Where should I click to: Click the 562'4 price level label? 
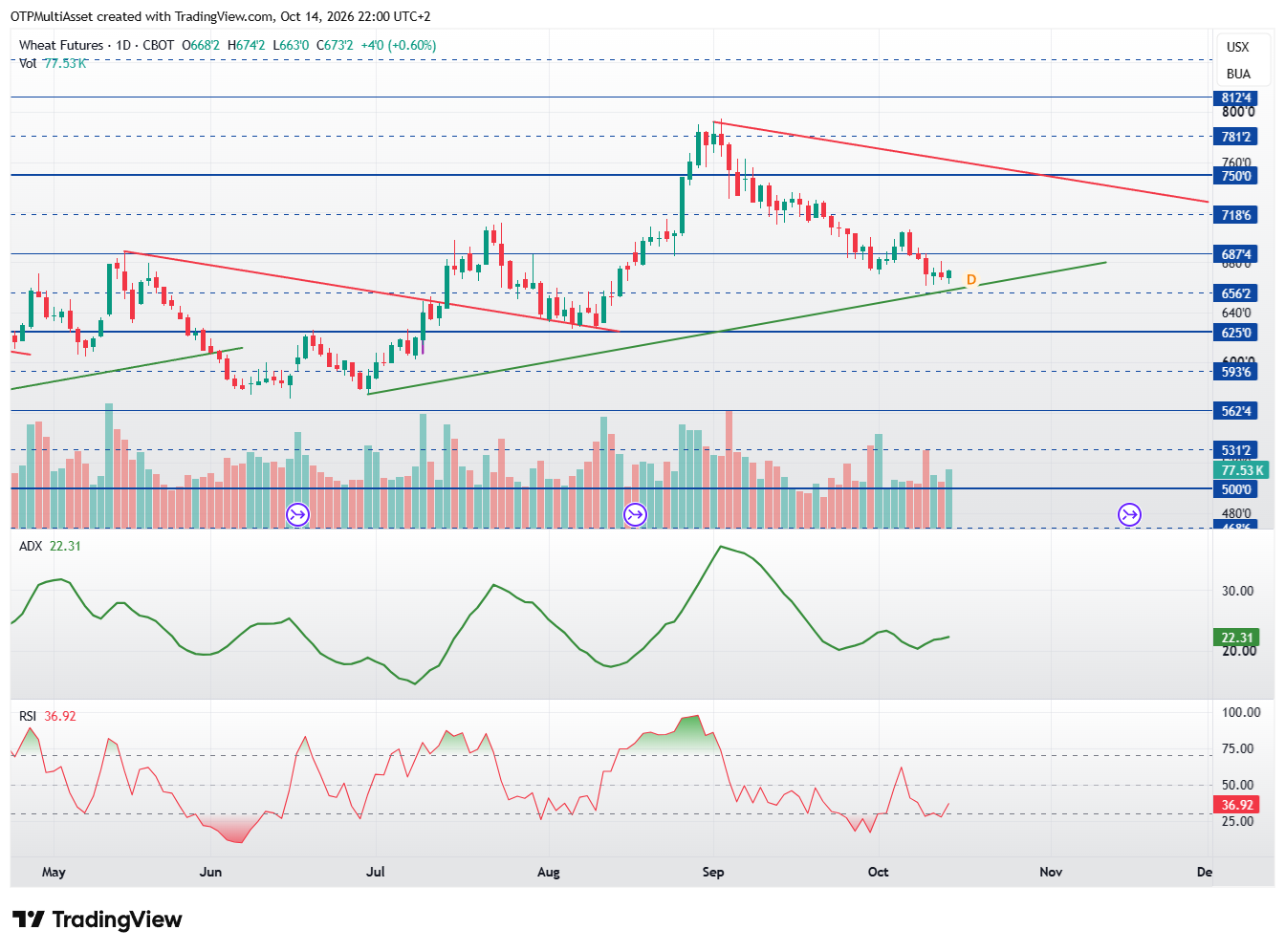pos(1235,411)
